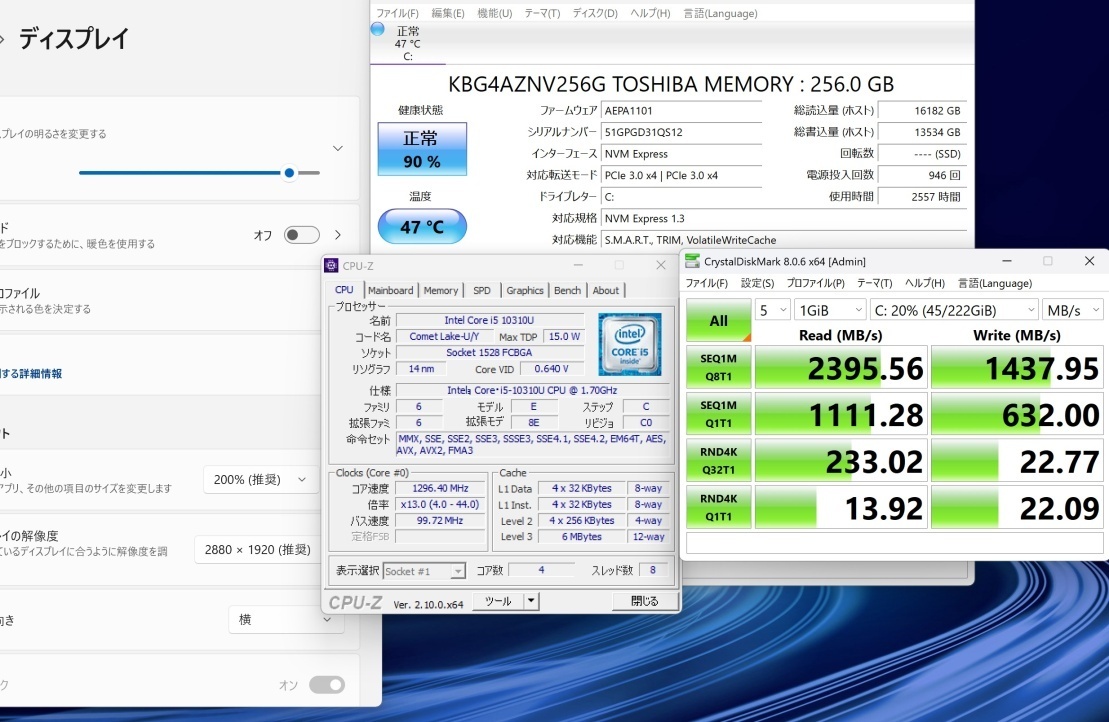The image size is (1109, 722).
Task: Open night light settings via its arrow
Action: [338, 235]
